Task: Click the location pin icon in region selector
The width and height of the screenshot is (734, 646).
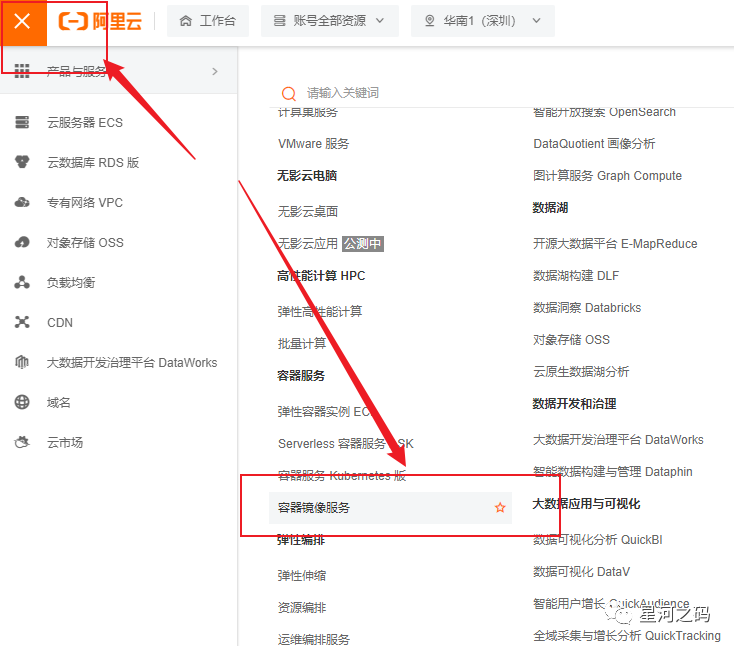Action: tap(429, 21)
